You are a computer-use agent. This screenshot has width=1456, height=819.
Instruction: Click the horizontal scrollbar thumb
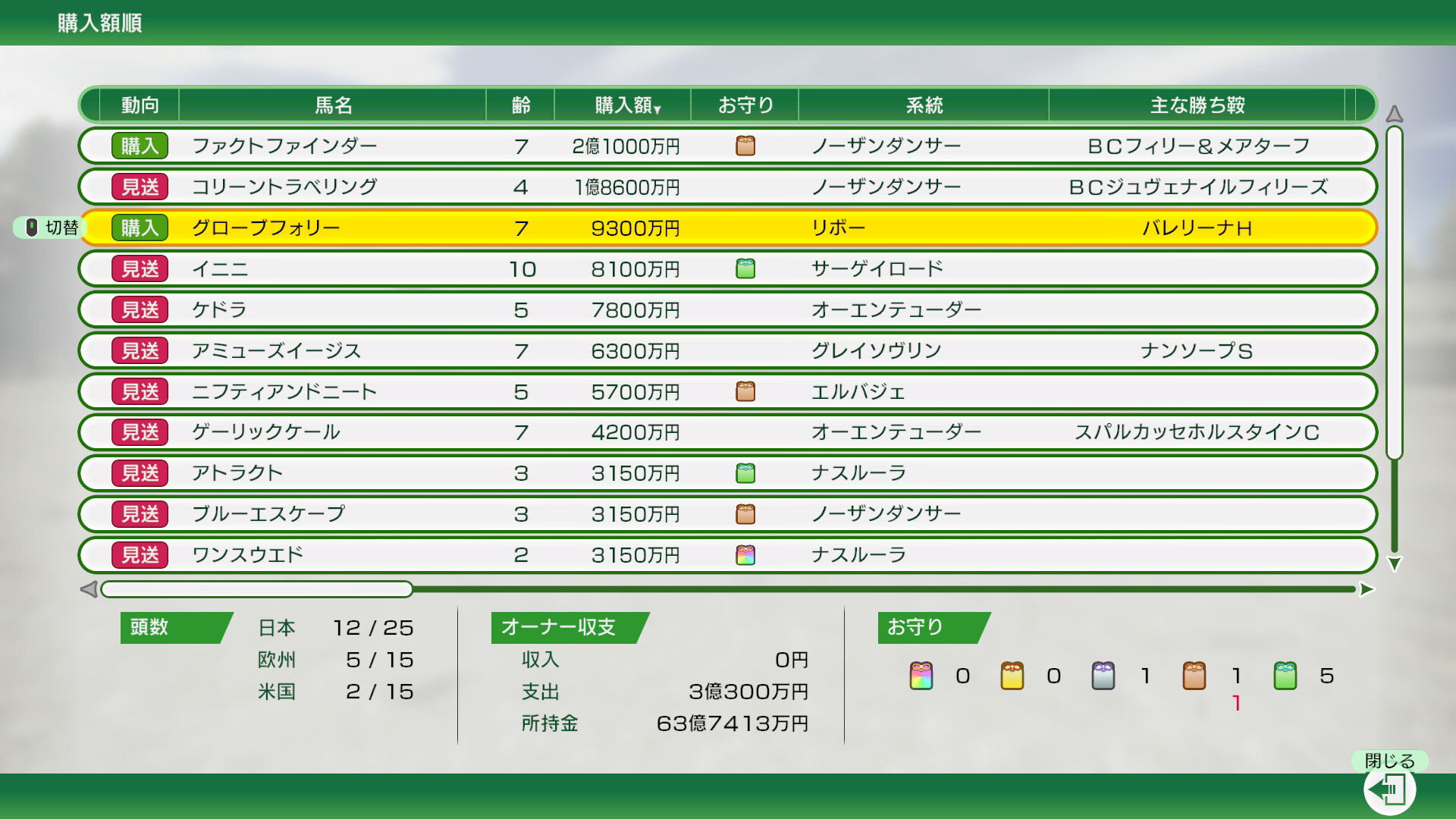click(256, 589)
